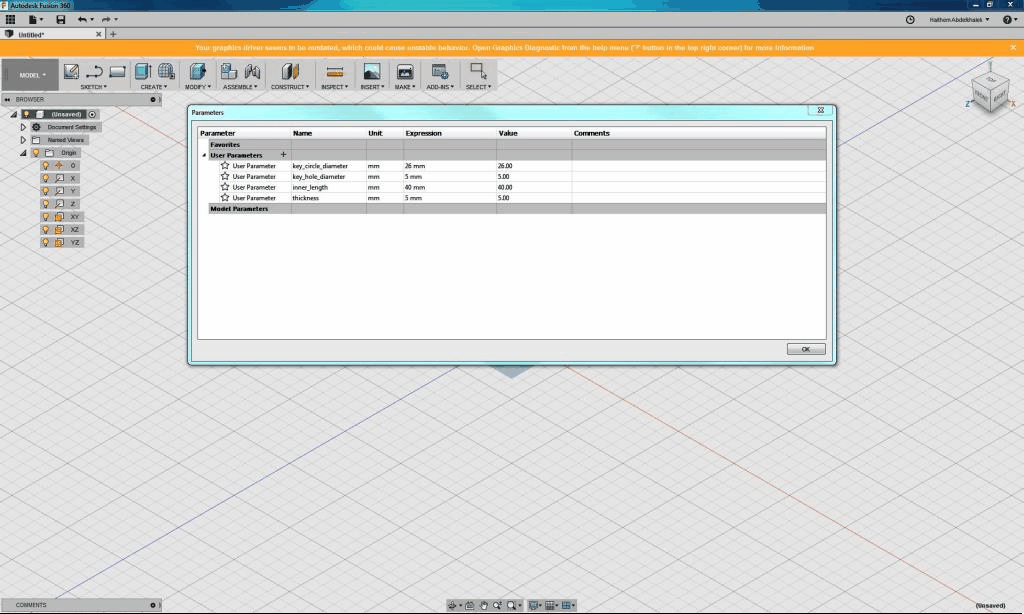Open the CREATE menu
Screen dimensions: 1024x614
(154, 87)
